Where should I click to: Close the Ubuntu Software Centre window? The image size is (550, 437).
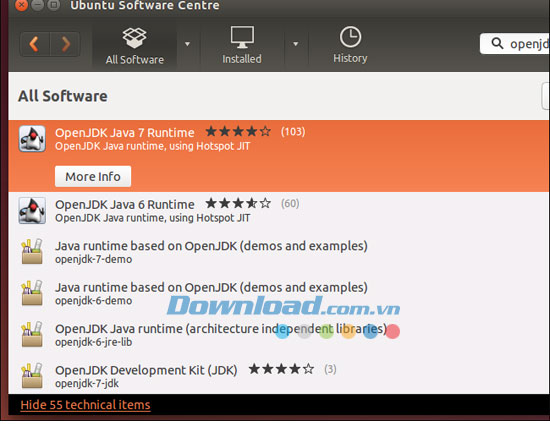(x=22, y=5)
